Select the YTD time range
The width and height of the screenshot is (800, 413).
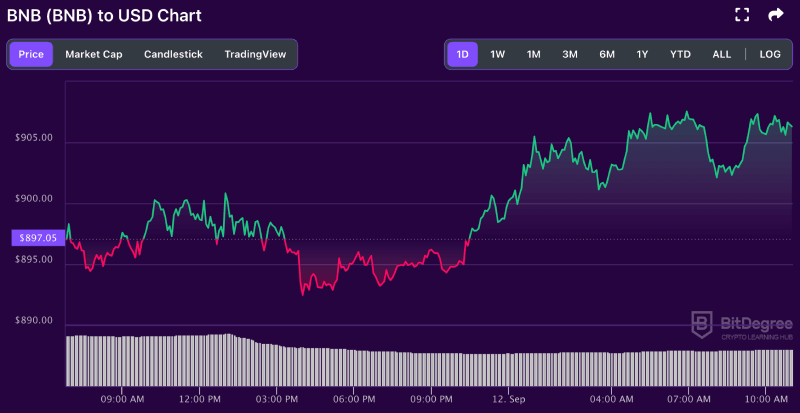click(x=680, y=54)
